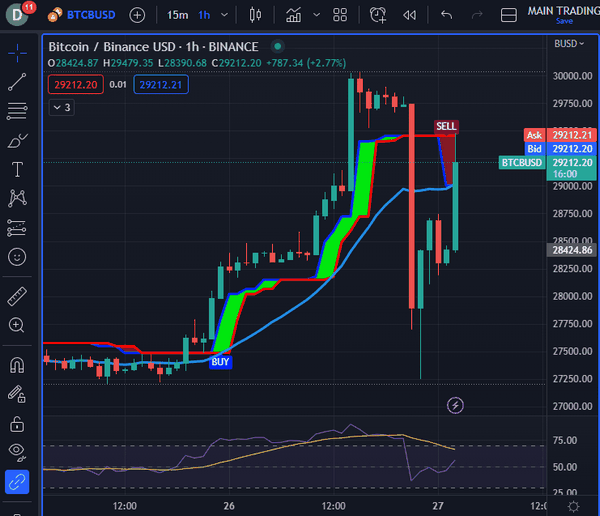Image resolution: width=600 pixels, height=516 pixels.
Task: Expand the indicator templates dropdown arrow
Action: [x=316, y=15]
